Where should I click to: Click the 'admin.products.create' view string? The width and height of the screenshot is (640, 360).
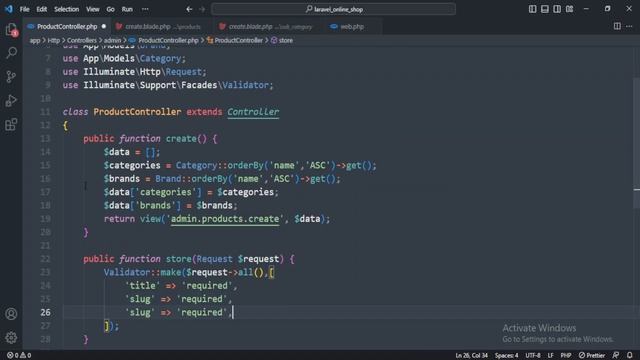[225, 219]
